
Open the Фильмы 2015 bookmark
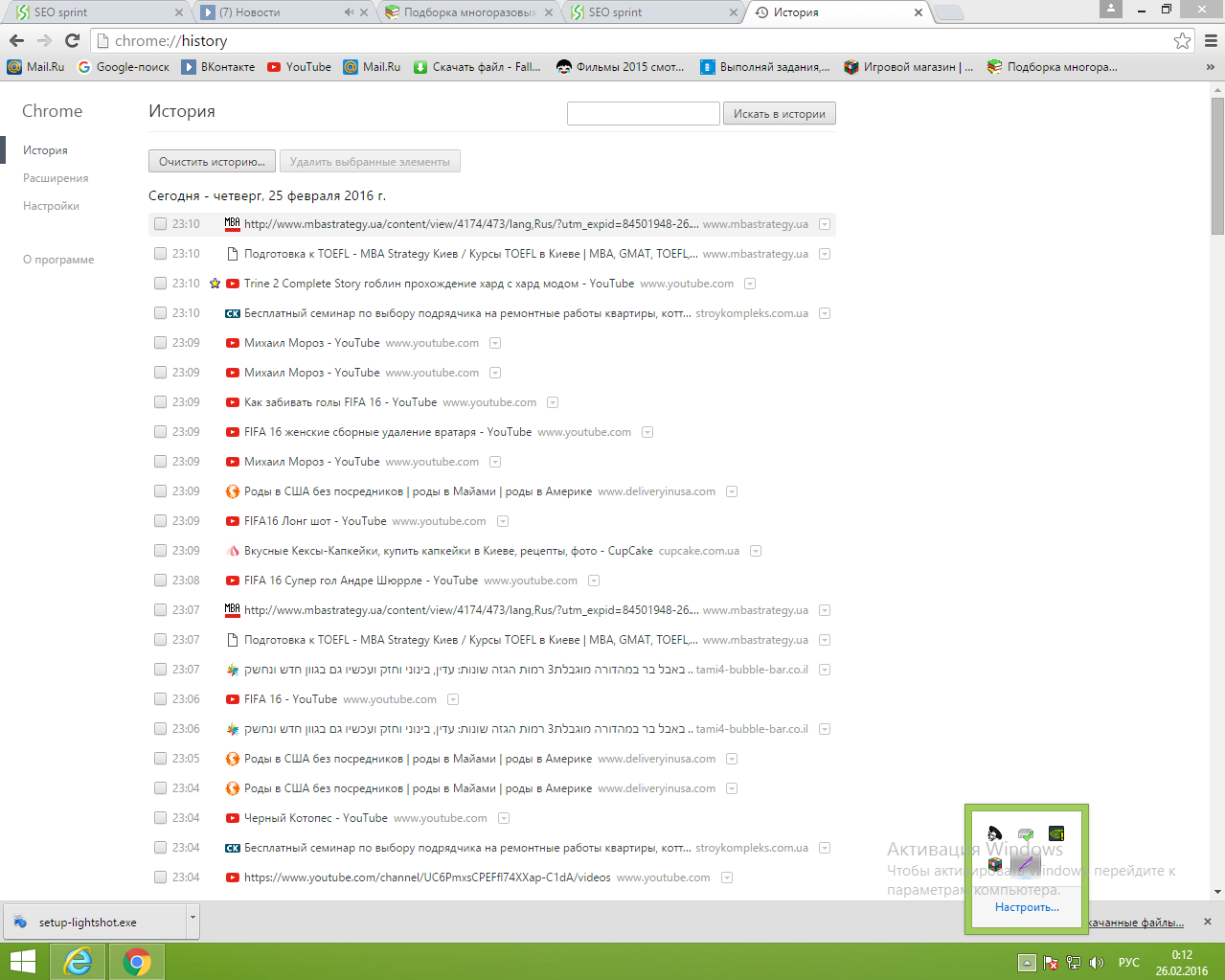pyautogui.click(x=621, y=67)
